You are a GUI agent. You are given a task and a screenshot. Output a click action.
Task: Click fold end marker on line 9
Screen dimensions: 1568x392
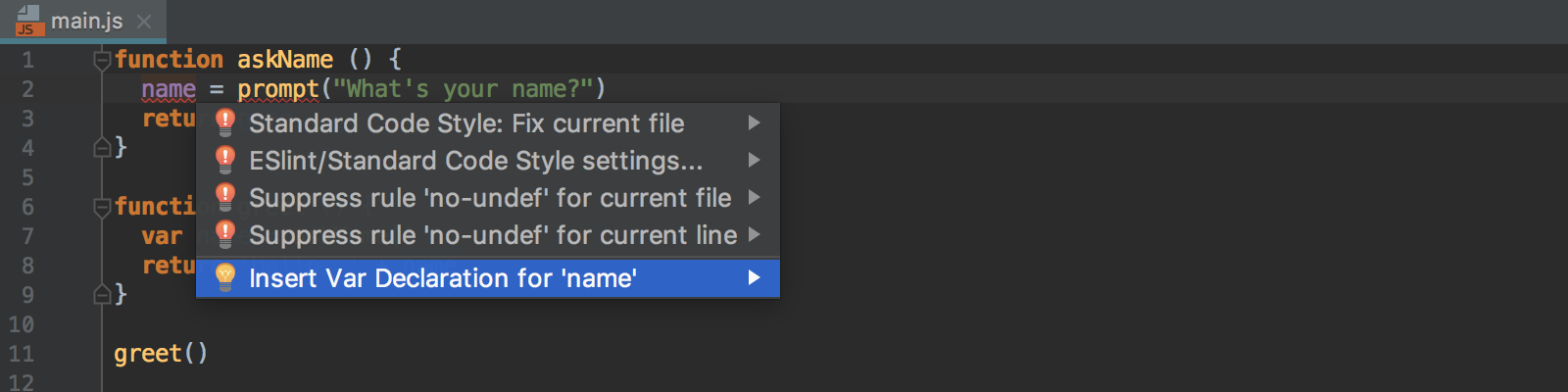(102, 294)
